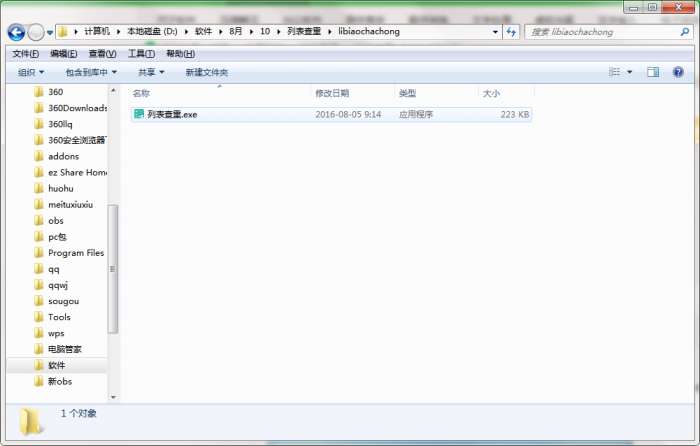Sort by the 修改日期 column header

(x=332, y=93)
